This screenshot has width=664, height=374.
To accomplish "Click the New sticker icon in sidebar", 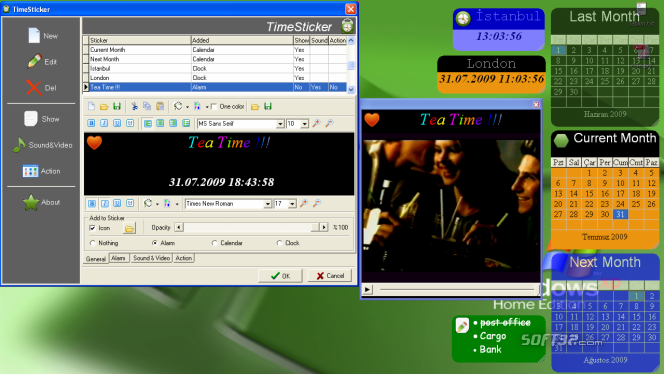I will [34, 36].
